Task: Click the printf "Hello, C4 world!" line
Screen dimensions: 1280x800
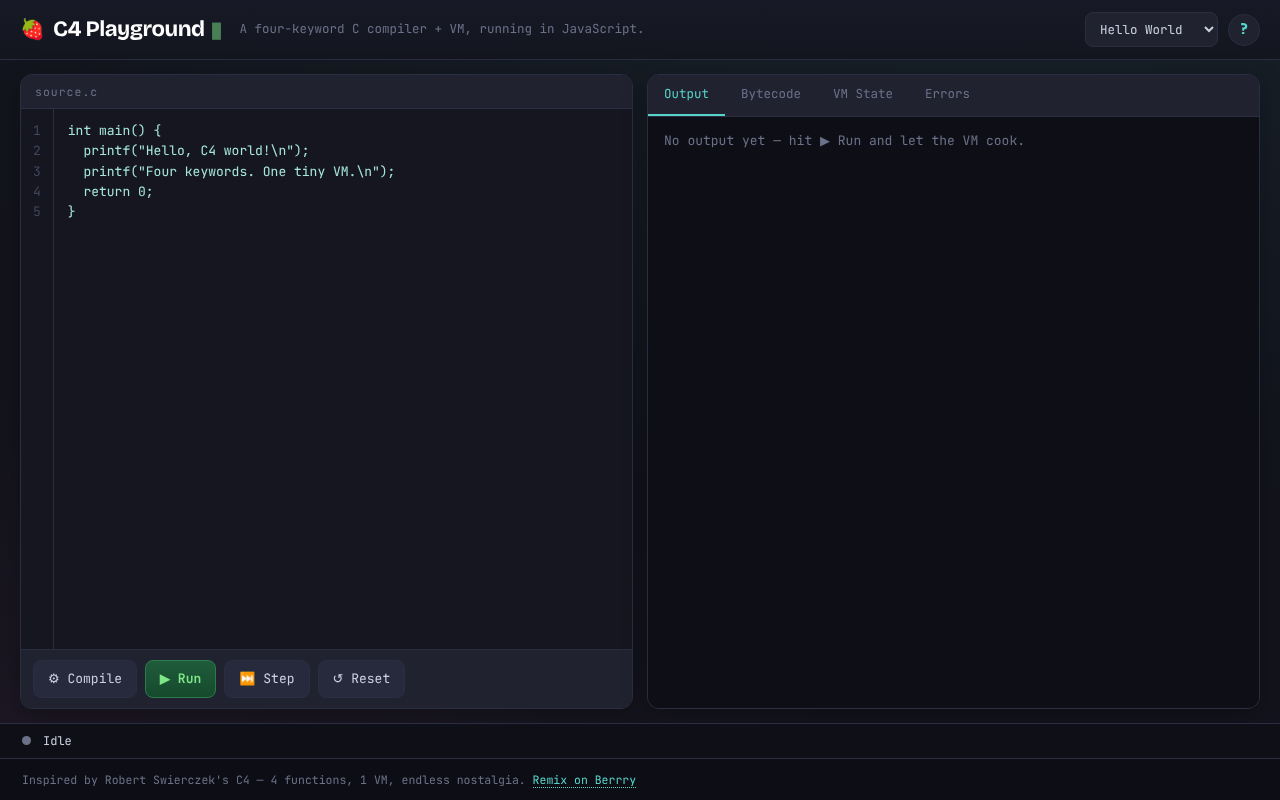Action: click(196, 151)
